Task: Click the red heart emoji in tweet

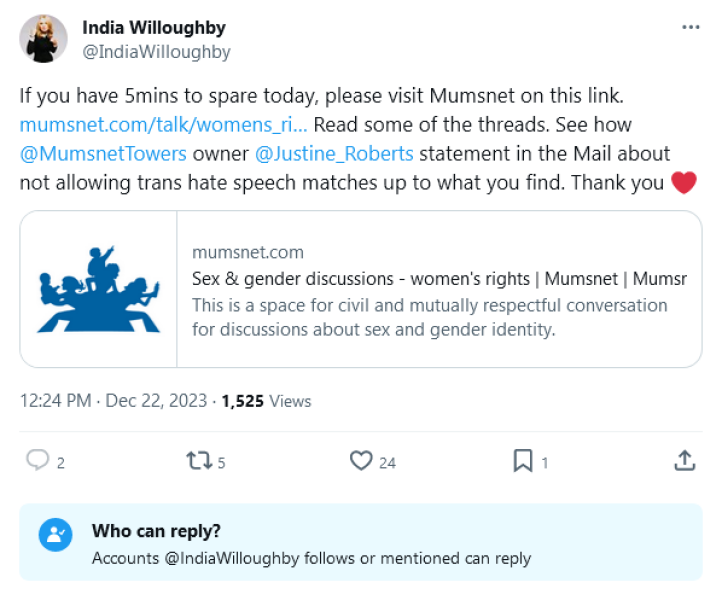Action: tap(684, 183)
